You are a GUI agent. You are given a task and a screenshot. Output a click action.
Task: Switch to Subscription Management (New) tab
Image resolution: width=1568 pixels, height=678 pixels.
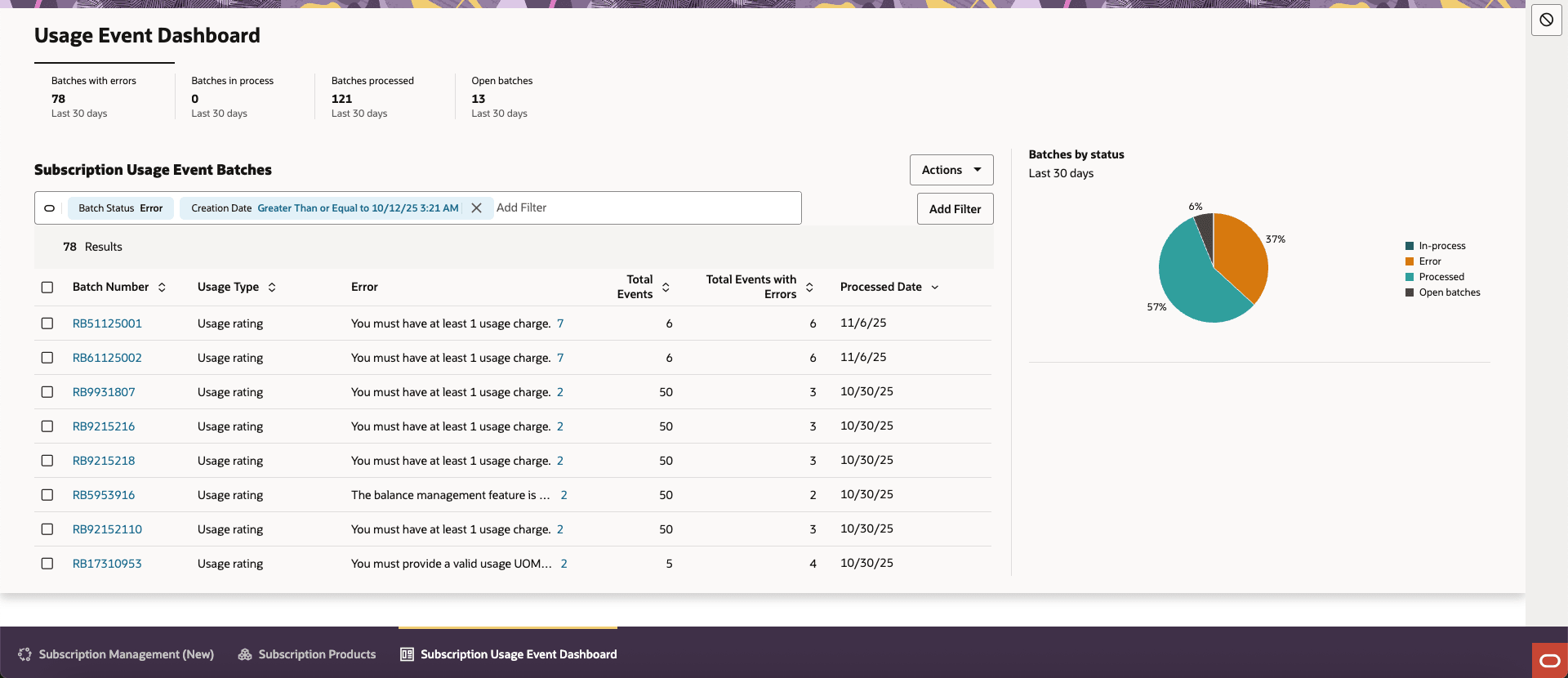pos(116,654)
